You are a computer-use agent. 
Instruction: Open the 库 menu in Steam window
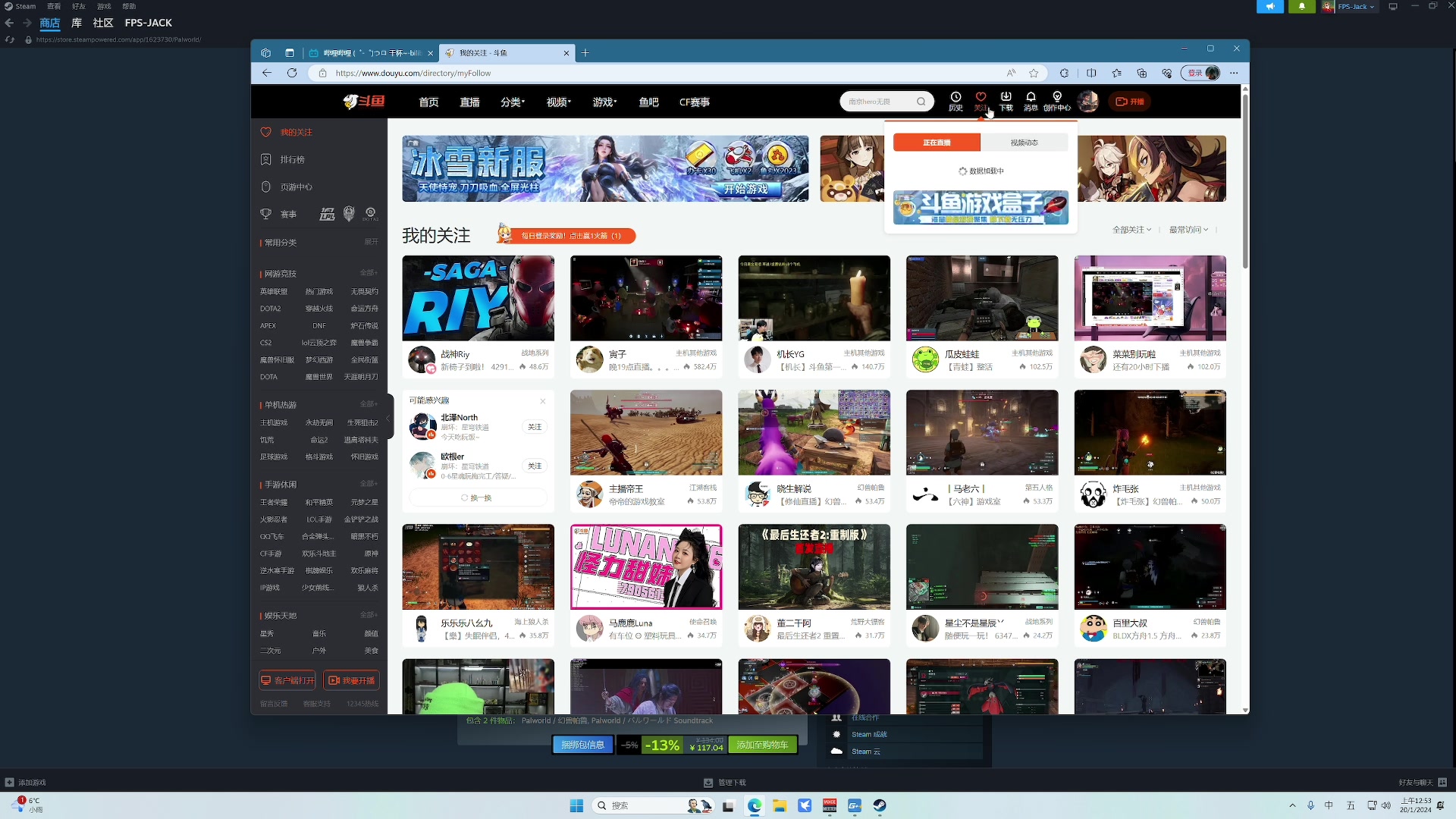pos(77,23)
